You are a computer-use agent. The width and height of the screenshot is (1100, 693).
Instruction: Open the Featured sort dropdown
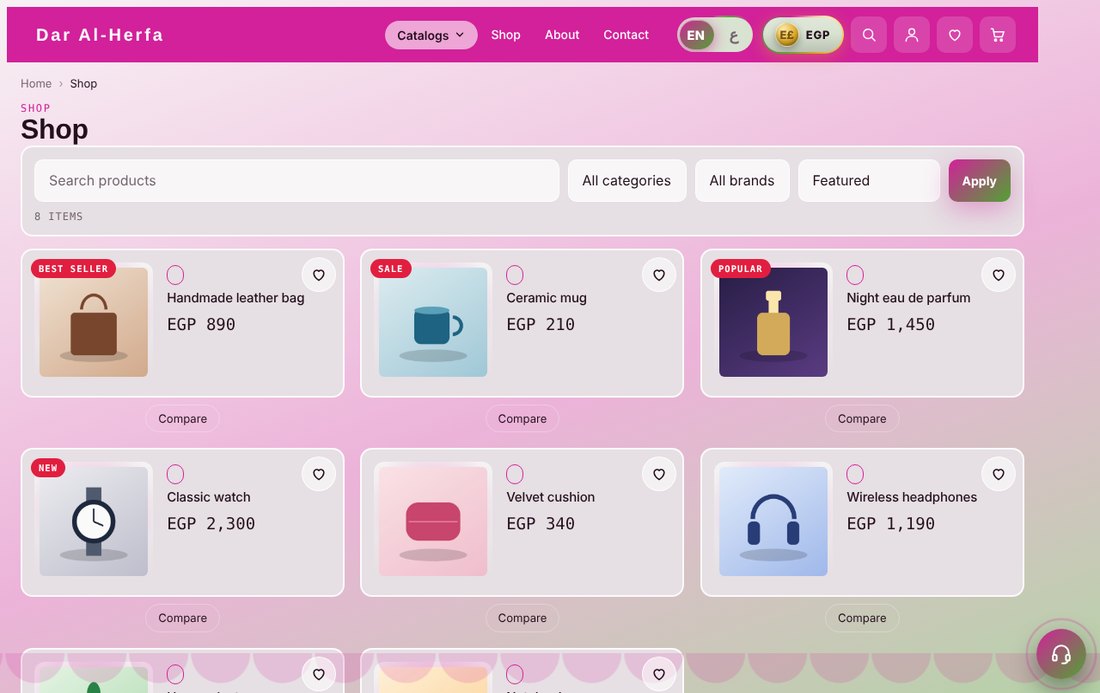tap(868, 180)
